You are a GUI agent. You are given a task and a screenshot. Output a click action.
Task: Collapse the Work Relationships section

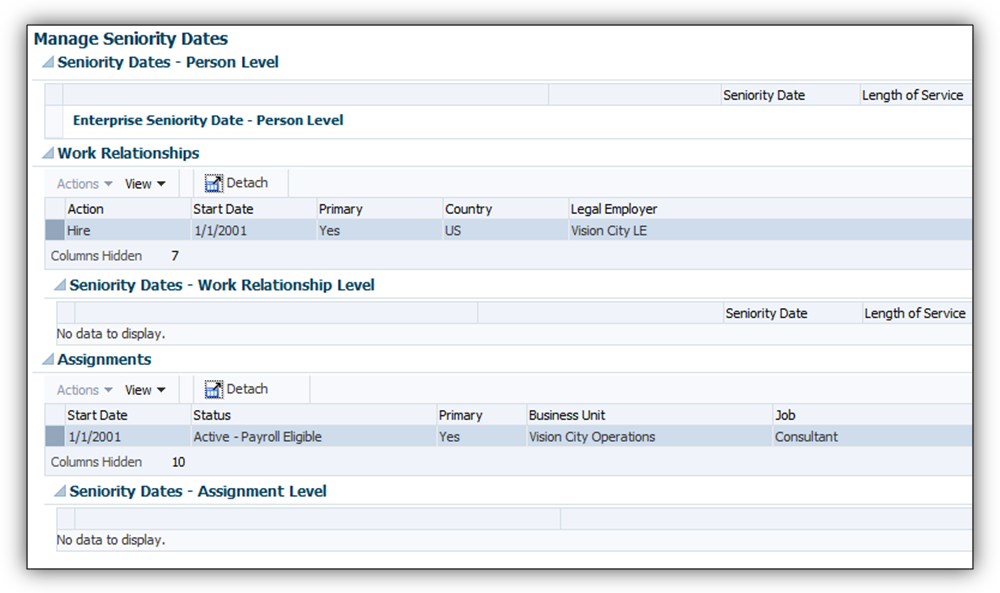point(47,154)
